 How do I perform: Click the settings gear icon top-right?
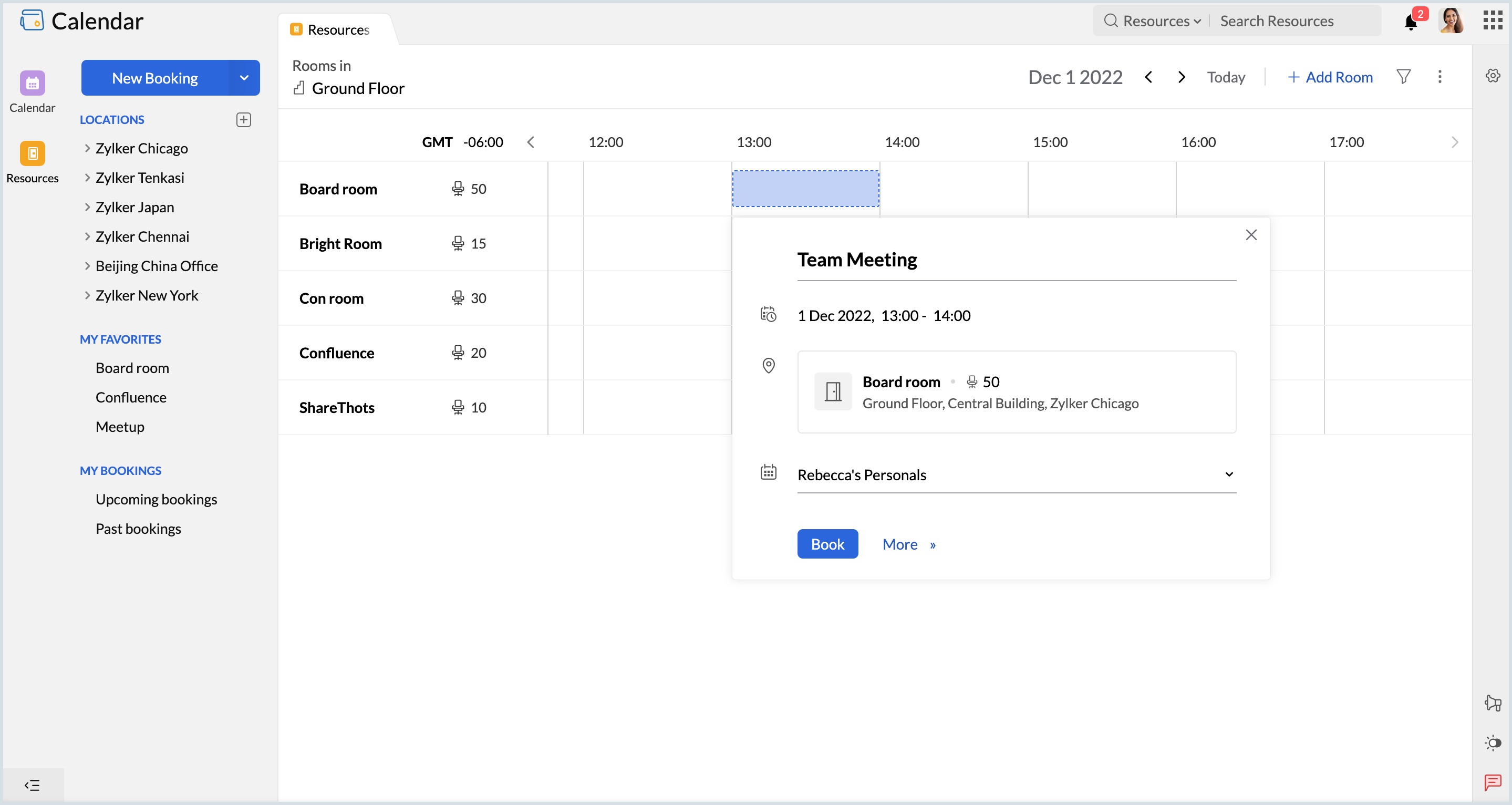1493,76
